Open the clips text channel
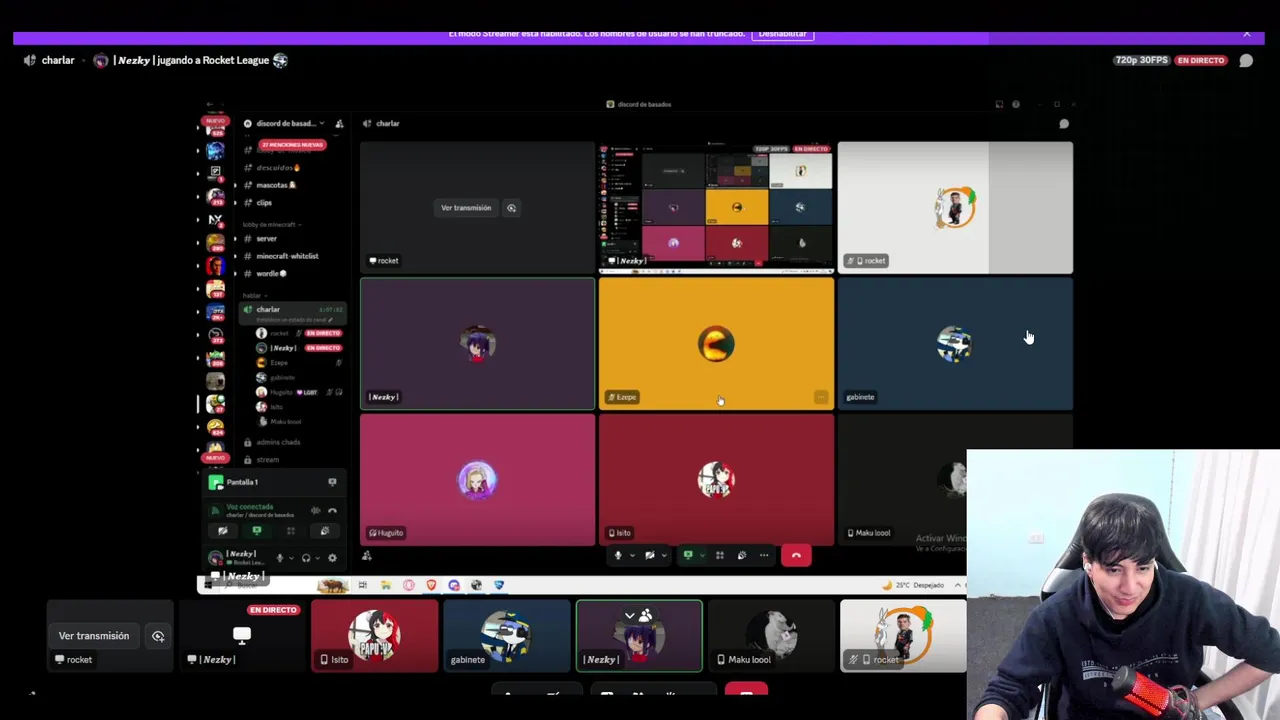 pyautogui.click(x=264, y=203)
